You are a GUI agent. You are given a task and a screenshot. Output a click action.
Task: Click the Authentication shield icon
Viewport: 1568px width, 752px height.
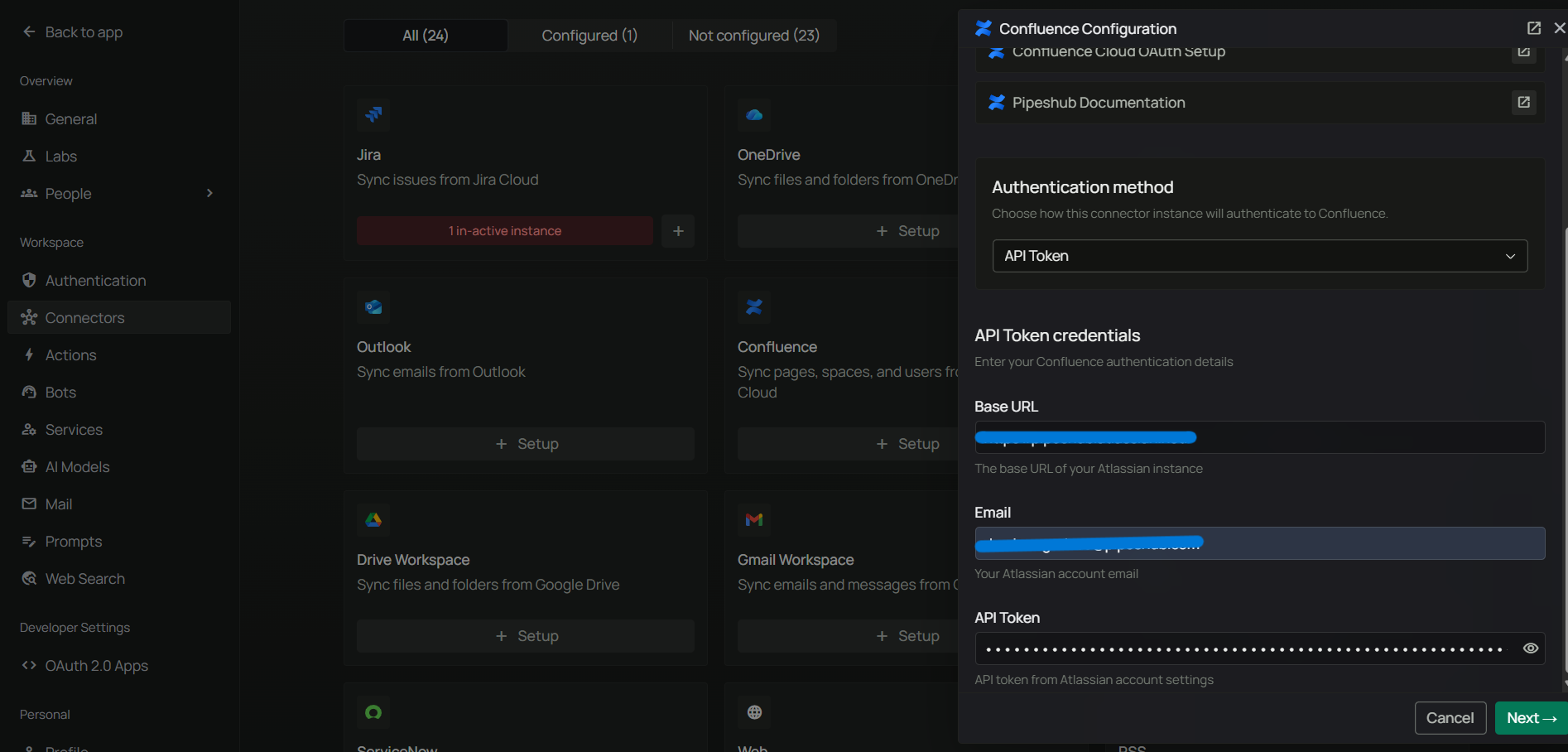[29, 280]
